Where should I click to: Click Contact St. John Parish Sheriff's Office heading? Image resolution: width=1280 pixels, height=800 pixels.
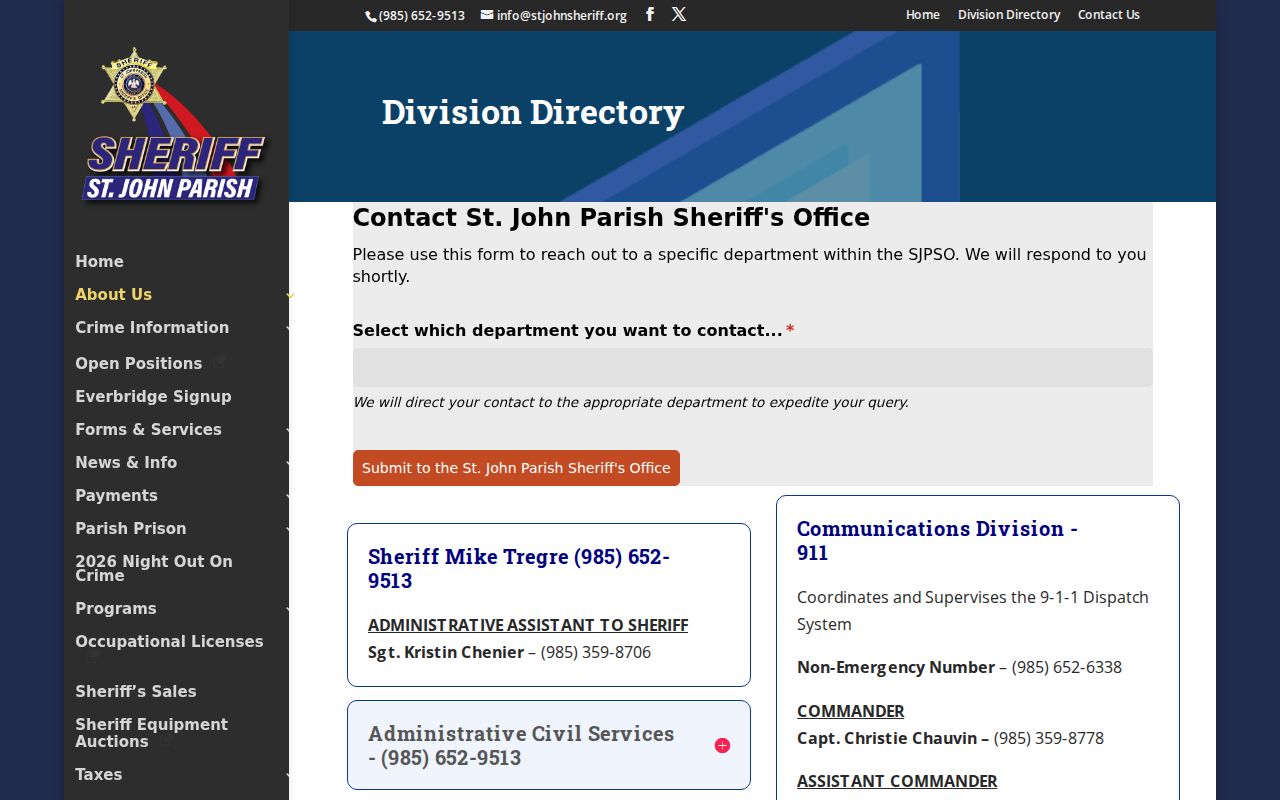click(x=611, y=218)
